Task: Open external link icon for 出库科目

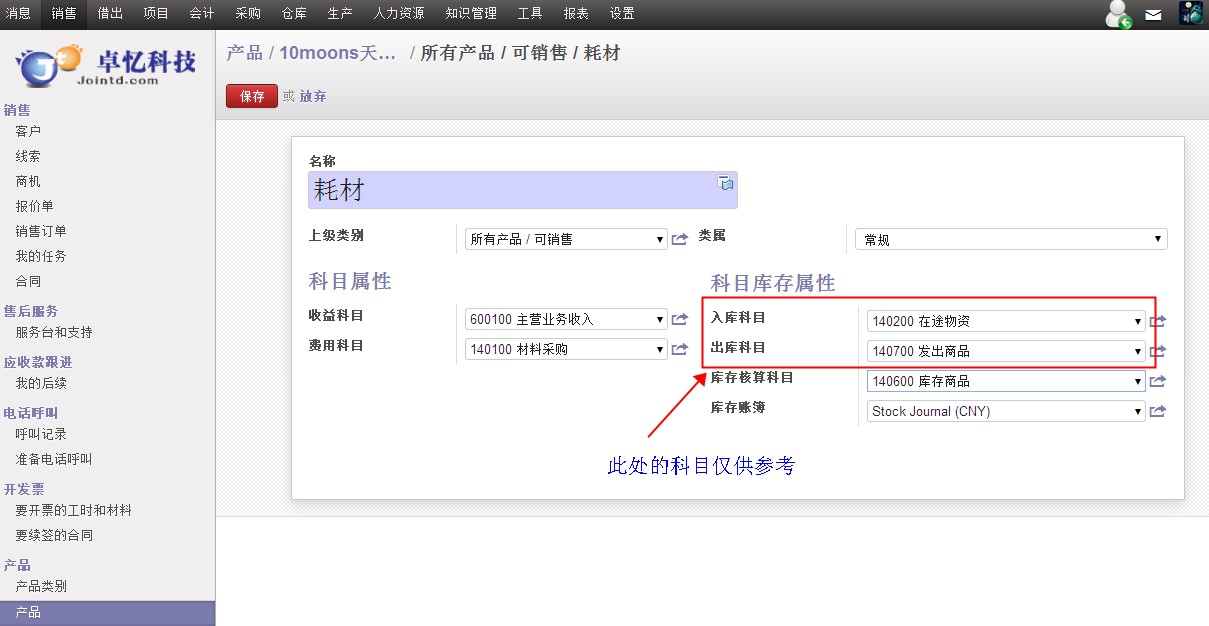Action: (x=1158, y=351)
